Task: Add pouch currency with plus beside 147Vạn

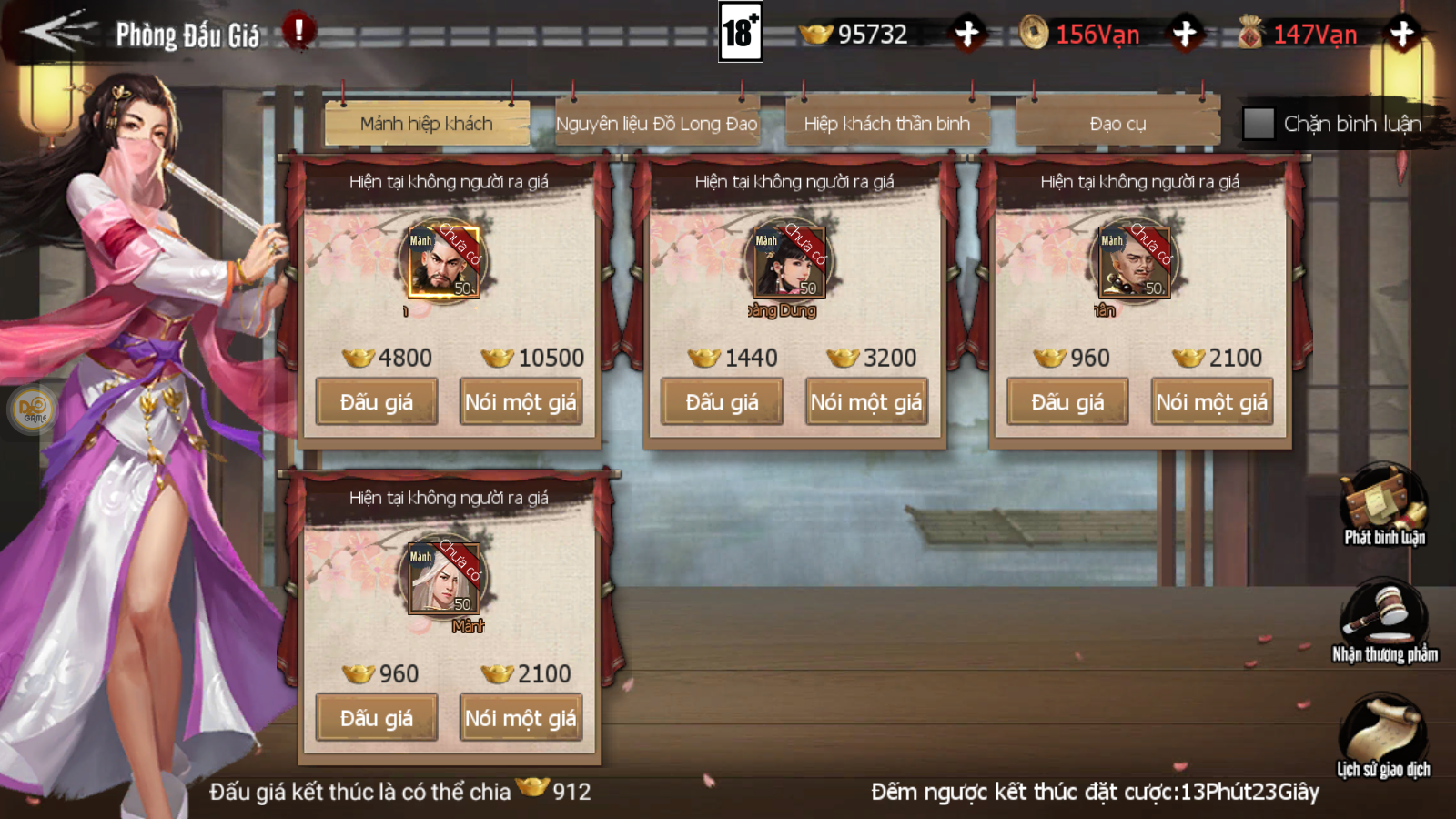Action: (x=1402, y=34)
